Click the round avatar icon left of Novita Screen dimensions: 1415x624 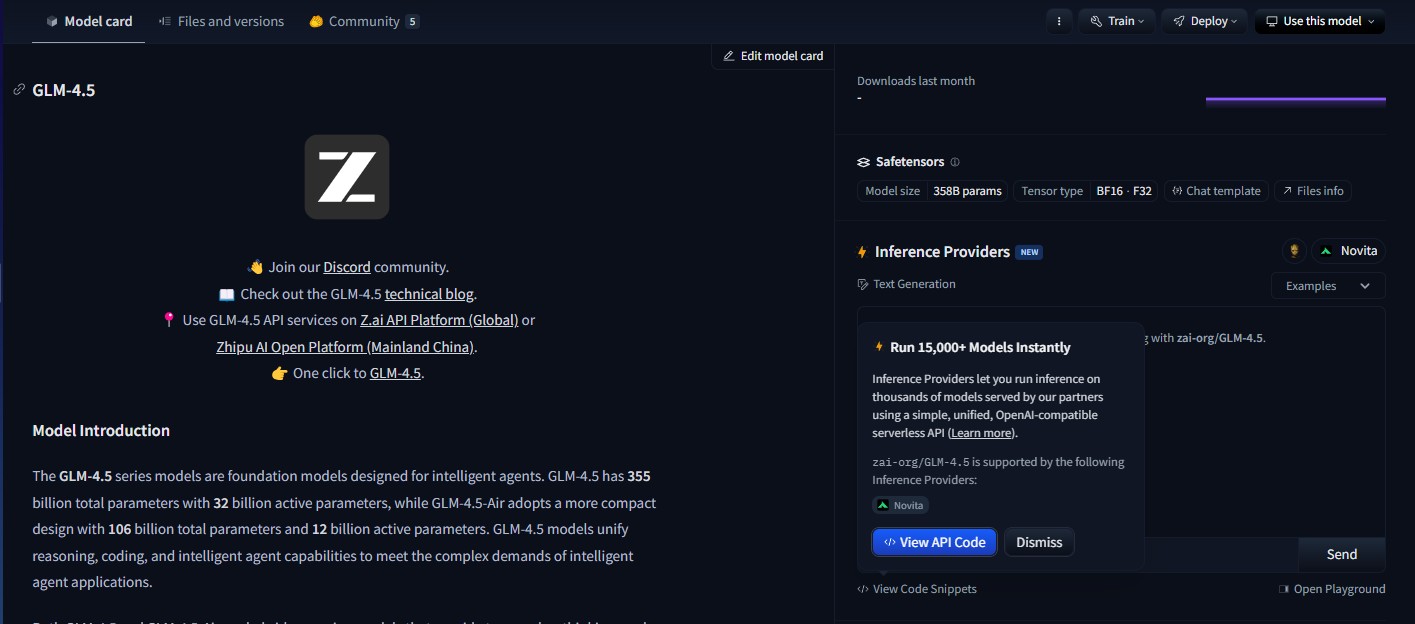coord(1294,251)
